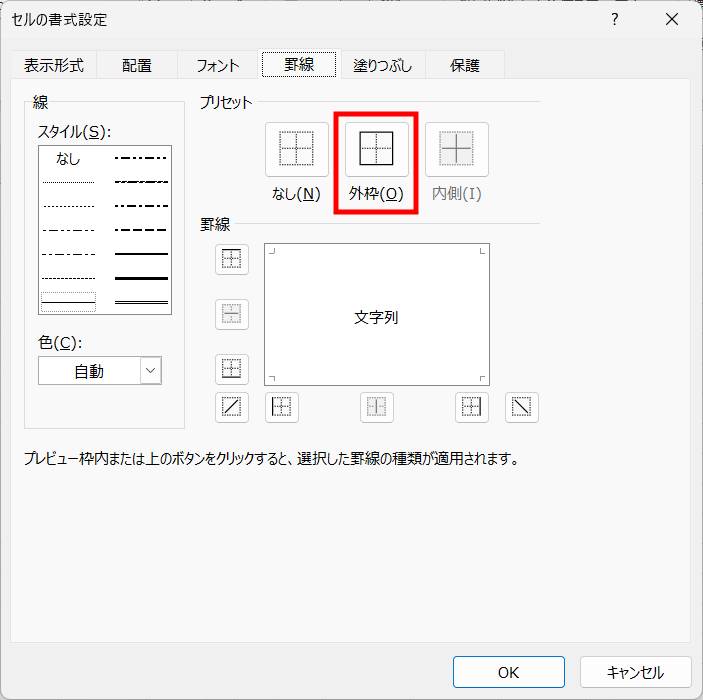703x700 pixels.
Task: Choose the slanted dash-dot line style
Action: (141, 182)
